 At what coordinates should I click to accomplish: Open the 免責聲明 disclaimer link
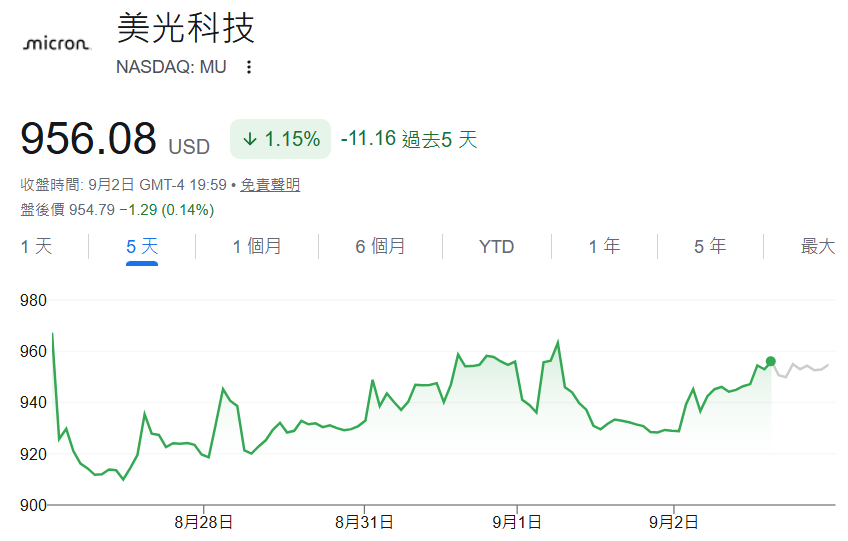point(270,185)
